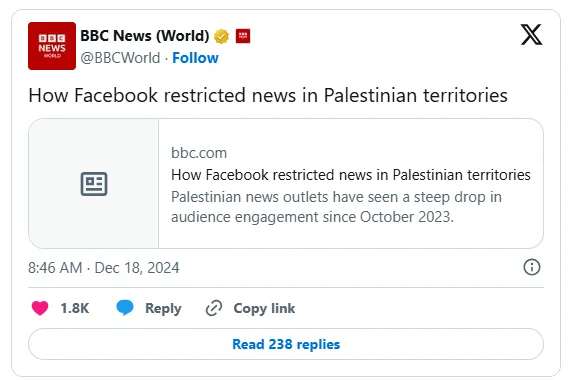Click the article placeholder newspaper icon
Image resolution: width=580 pixels, height=380 pixels.
[x=94, y=184]
